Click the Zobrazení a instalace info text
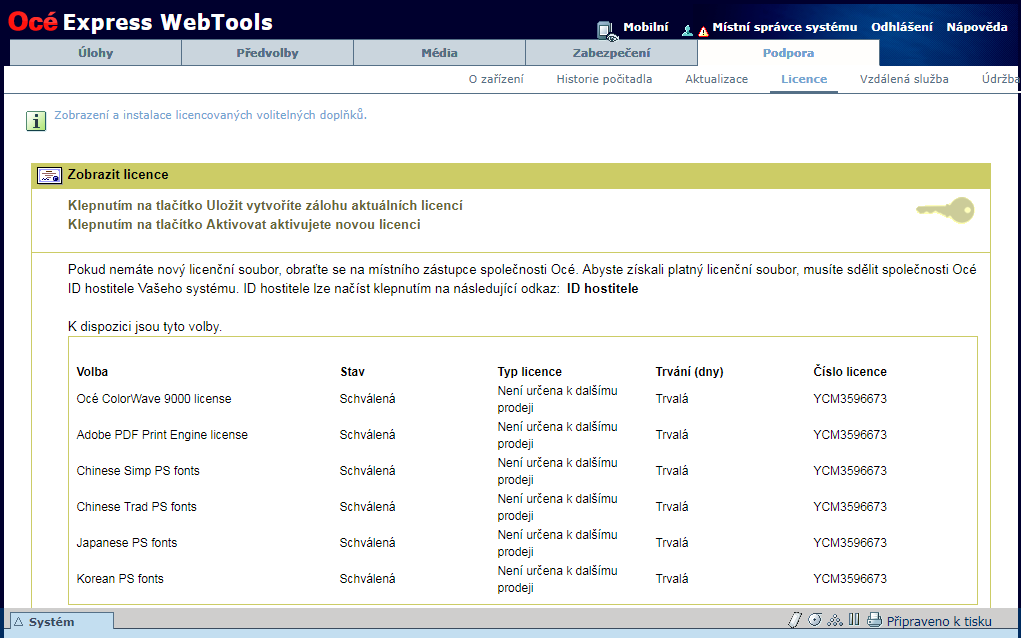The height and width of the screenshot is (638, 1021). (210, 115)
